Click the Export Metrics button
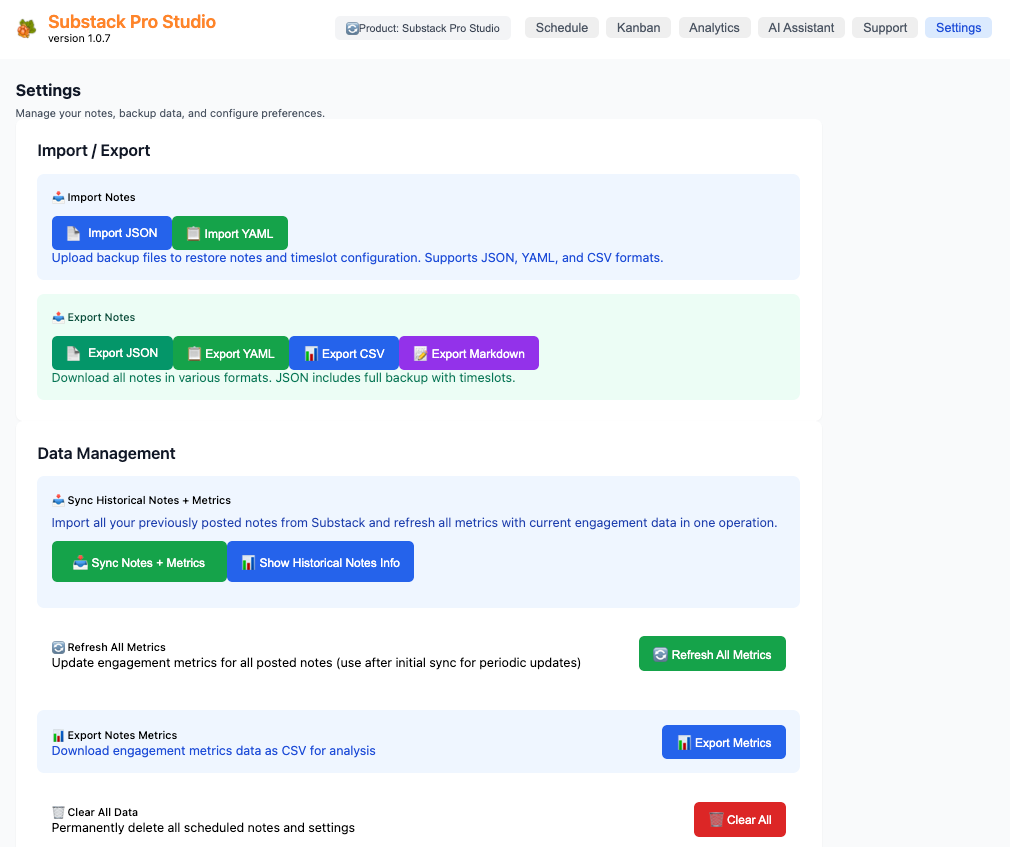This screenshot has width=1010, height=847. click(724, 742)
